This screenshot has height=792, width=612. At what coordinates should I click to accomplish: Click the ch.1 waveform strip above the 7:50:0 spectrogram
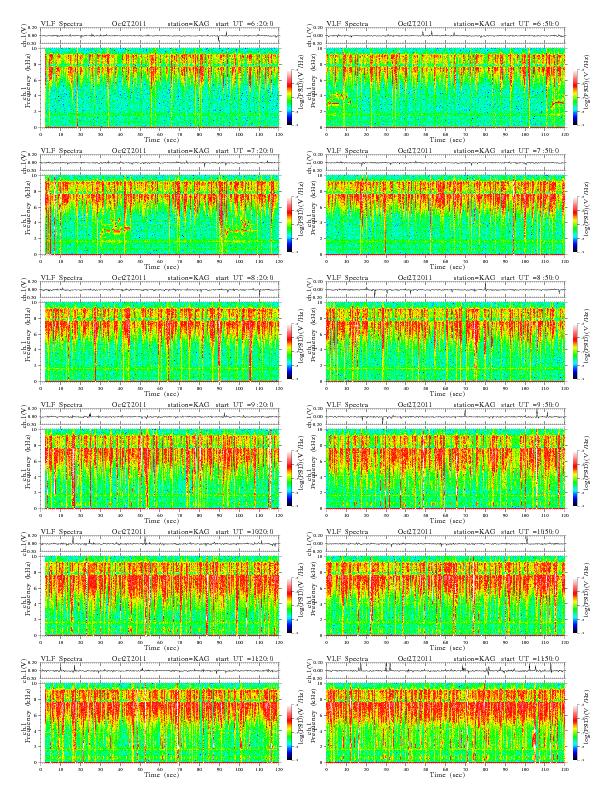(445, 163)
